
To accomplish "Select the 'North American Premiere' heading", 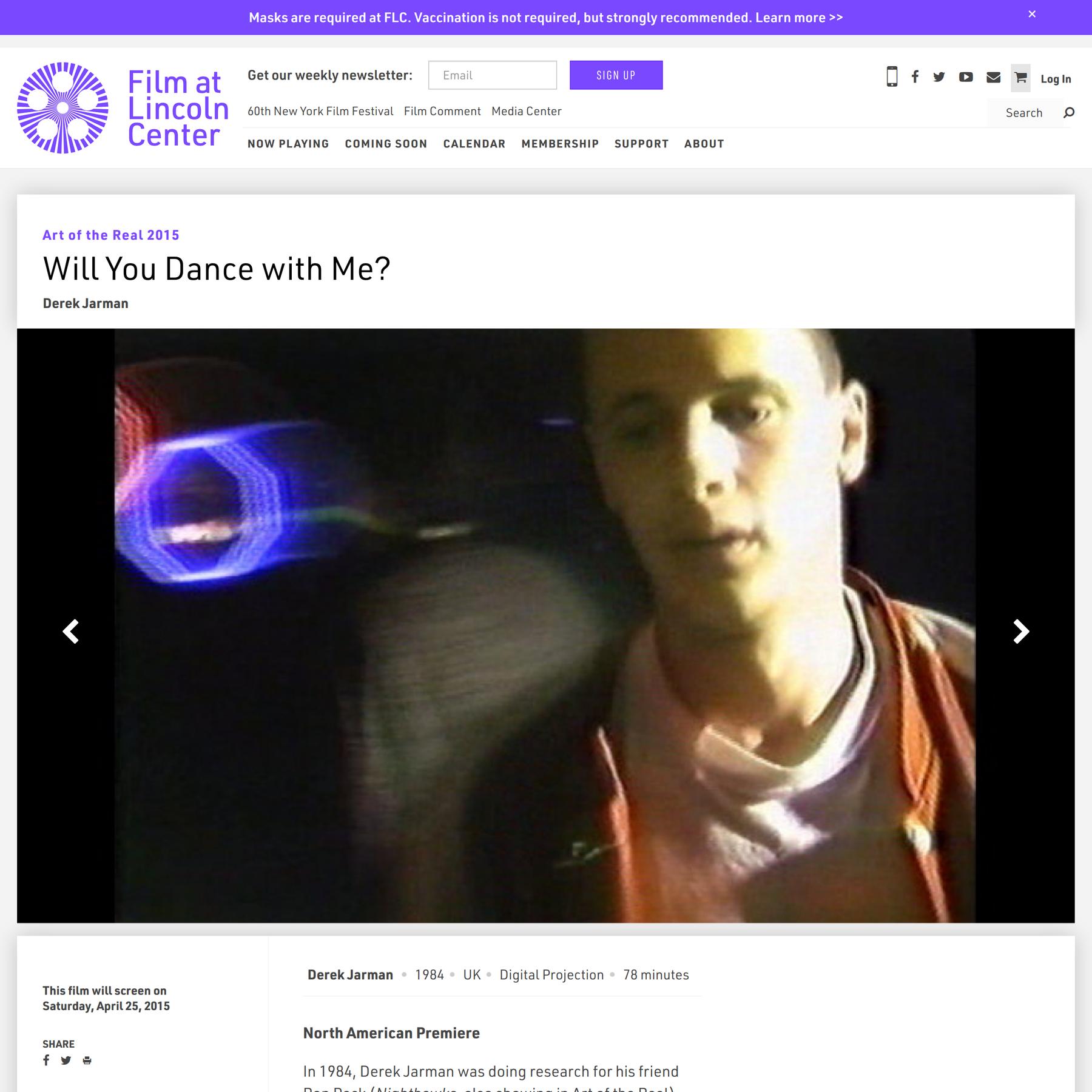I will (391, 1033).
